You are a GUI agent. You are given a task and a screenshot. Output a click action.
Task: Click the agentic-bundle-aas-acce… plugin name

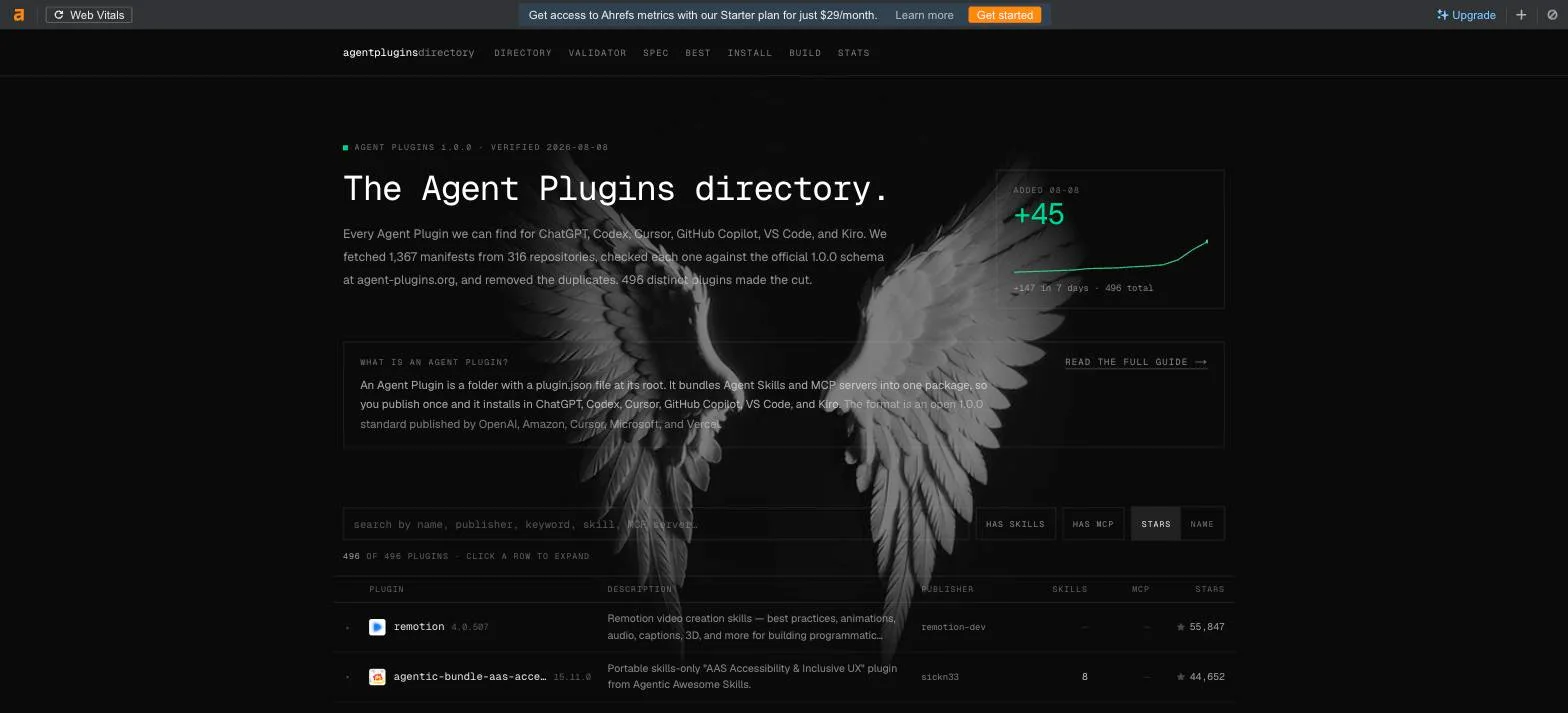click(470, 677)
